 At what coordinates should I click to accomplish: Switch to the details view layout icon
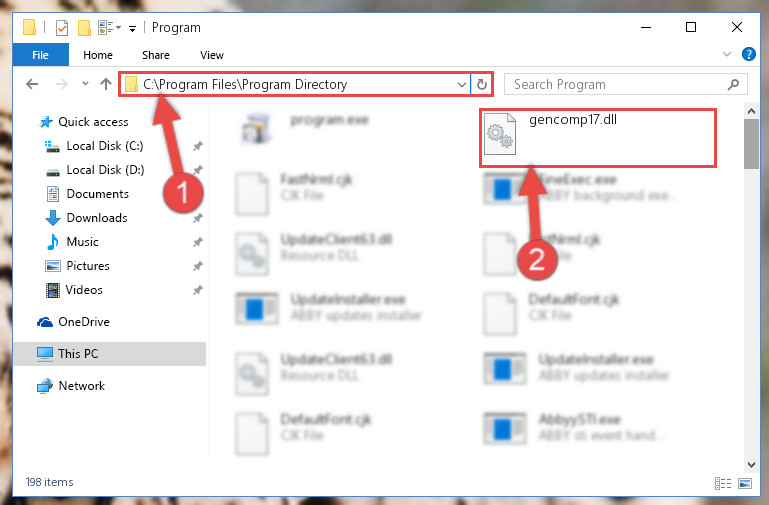[722, 483]
